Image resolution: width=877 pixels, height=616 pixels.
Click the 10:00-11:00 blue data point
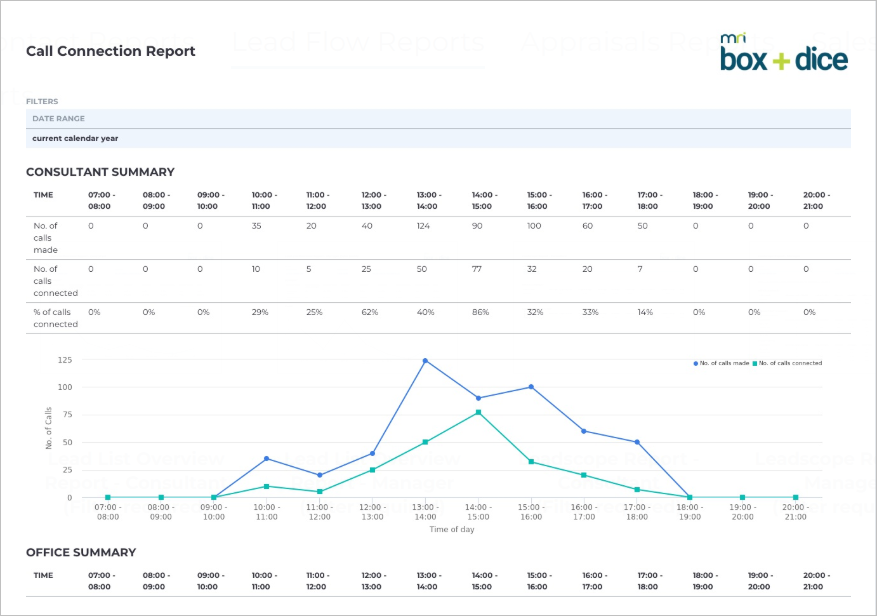coord(266,459)
